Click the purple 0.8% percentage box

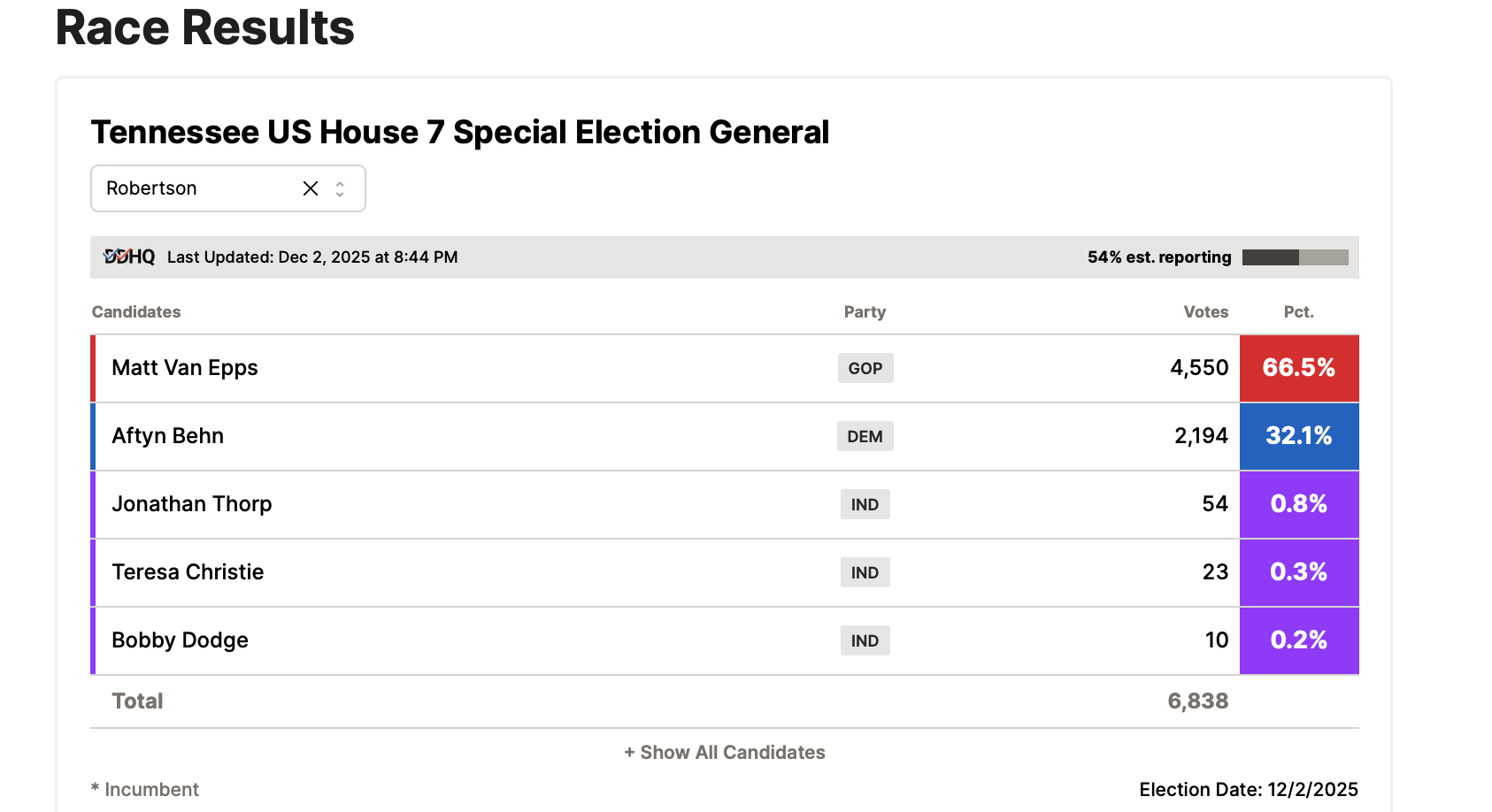(x=1298, y=504)
